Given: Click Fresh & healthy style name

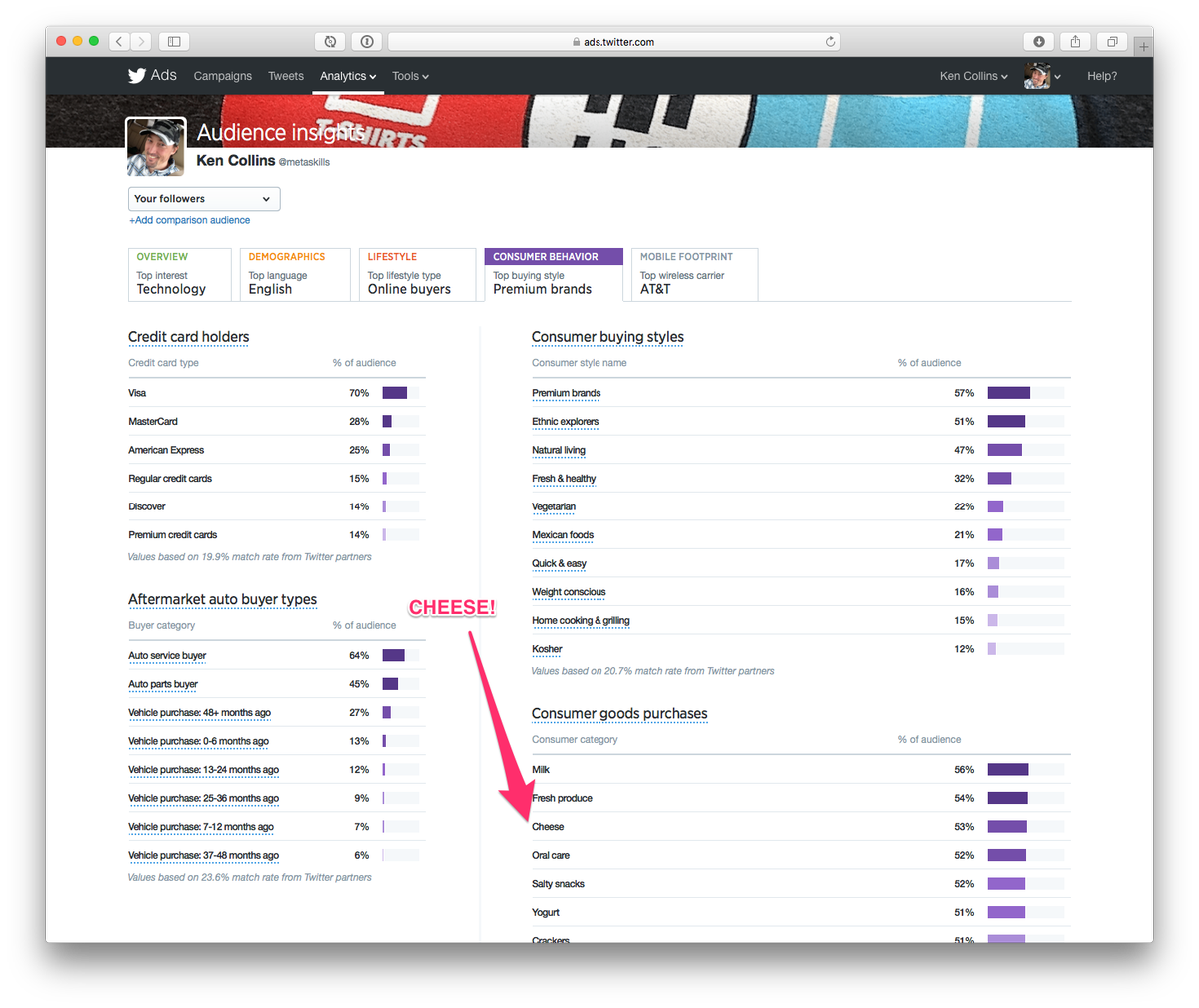Looking at the screenshot, I should (x=564, y=479).
